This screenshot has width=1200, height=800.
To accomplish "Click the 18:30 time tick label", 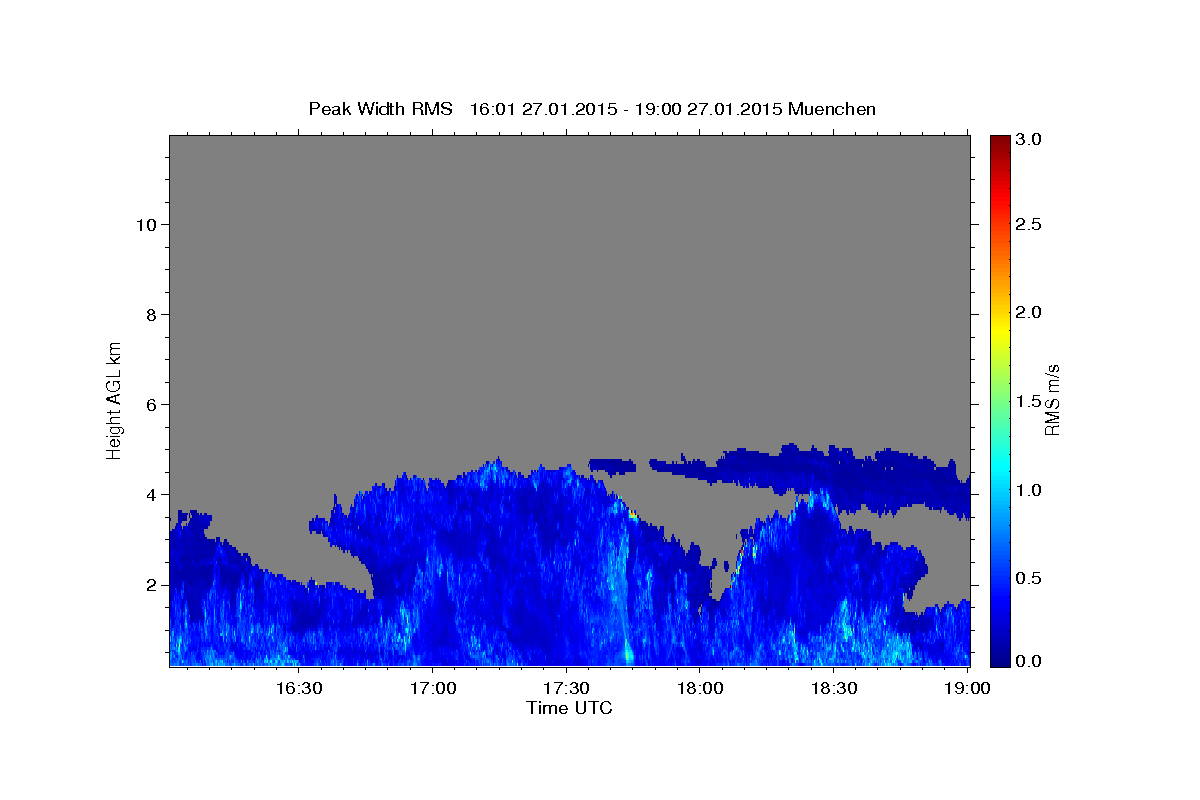I will [834, 688].
